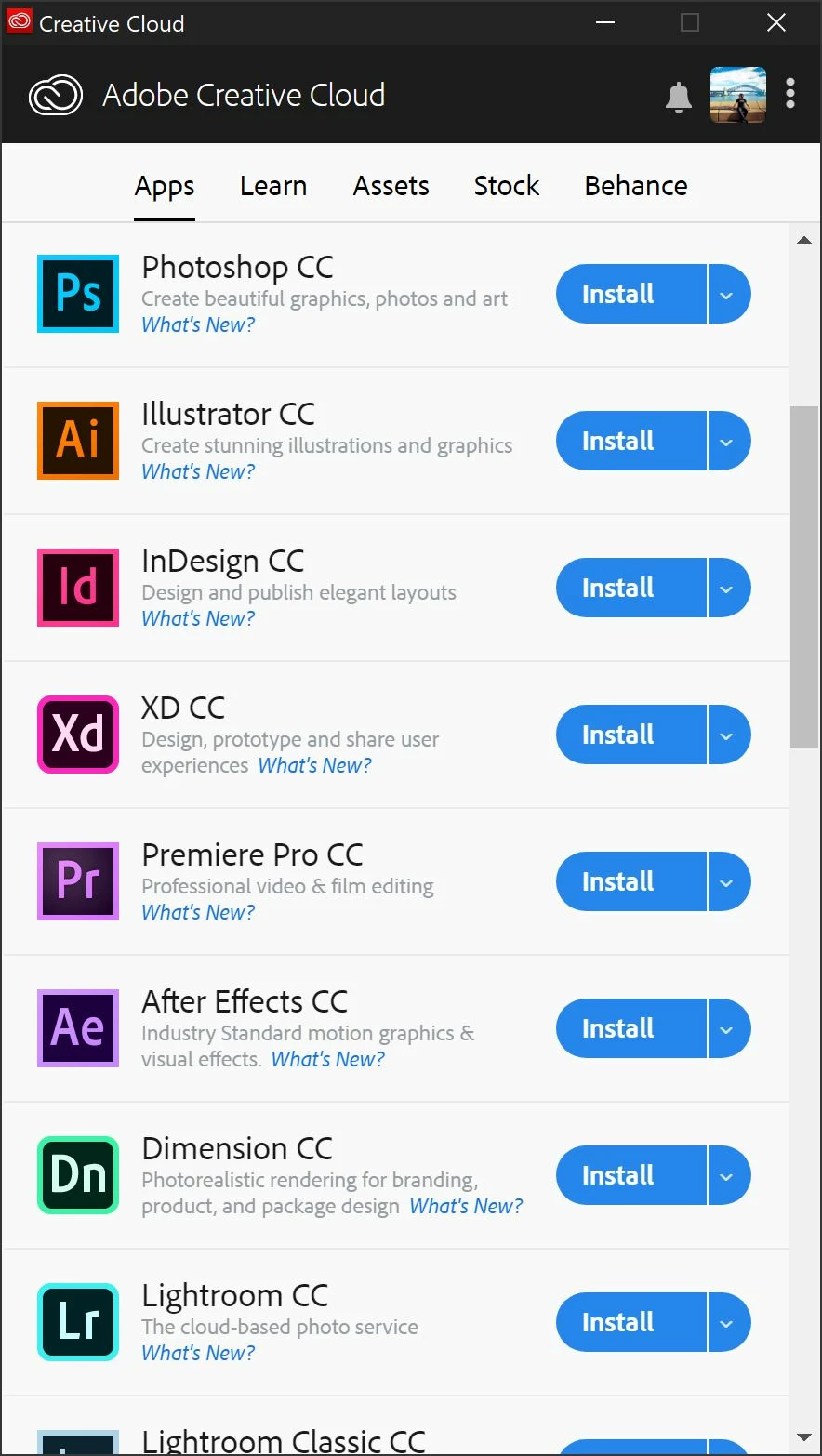Expand install options for Photoshop CC
Viewport: 822px width, 1456px height.
[x=729, y=294]
